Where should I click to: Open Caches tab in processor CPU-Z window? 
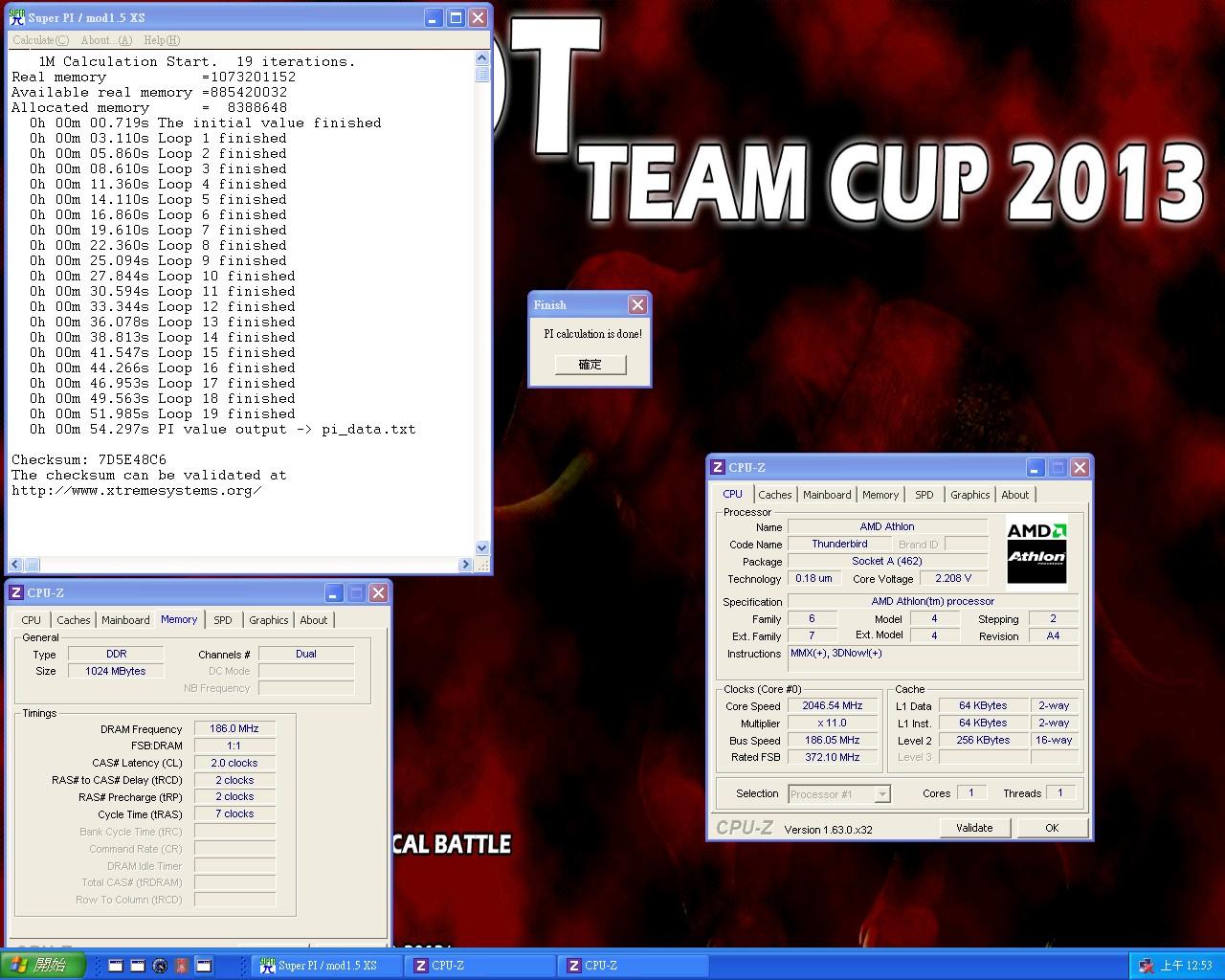pyautogui.click(x=775, y=495)
